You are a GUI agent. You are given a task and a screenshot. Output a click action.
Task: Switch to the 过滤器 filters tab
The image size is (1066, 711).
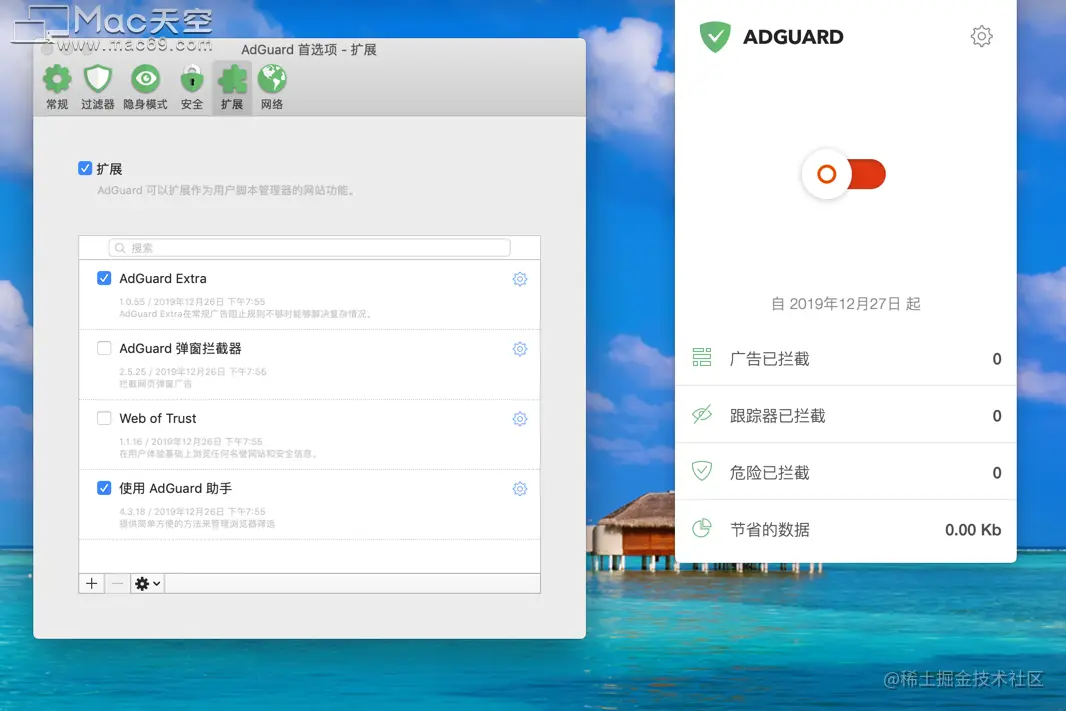pyautogui.click(x=97, y=87)
